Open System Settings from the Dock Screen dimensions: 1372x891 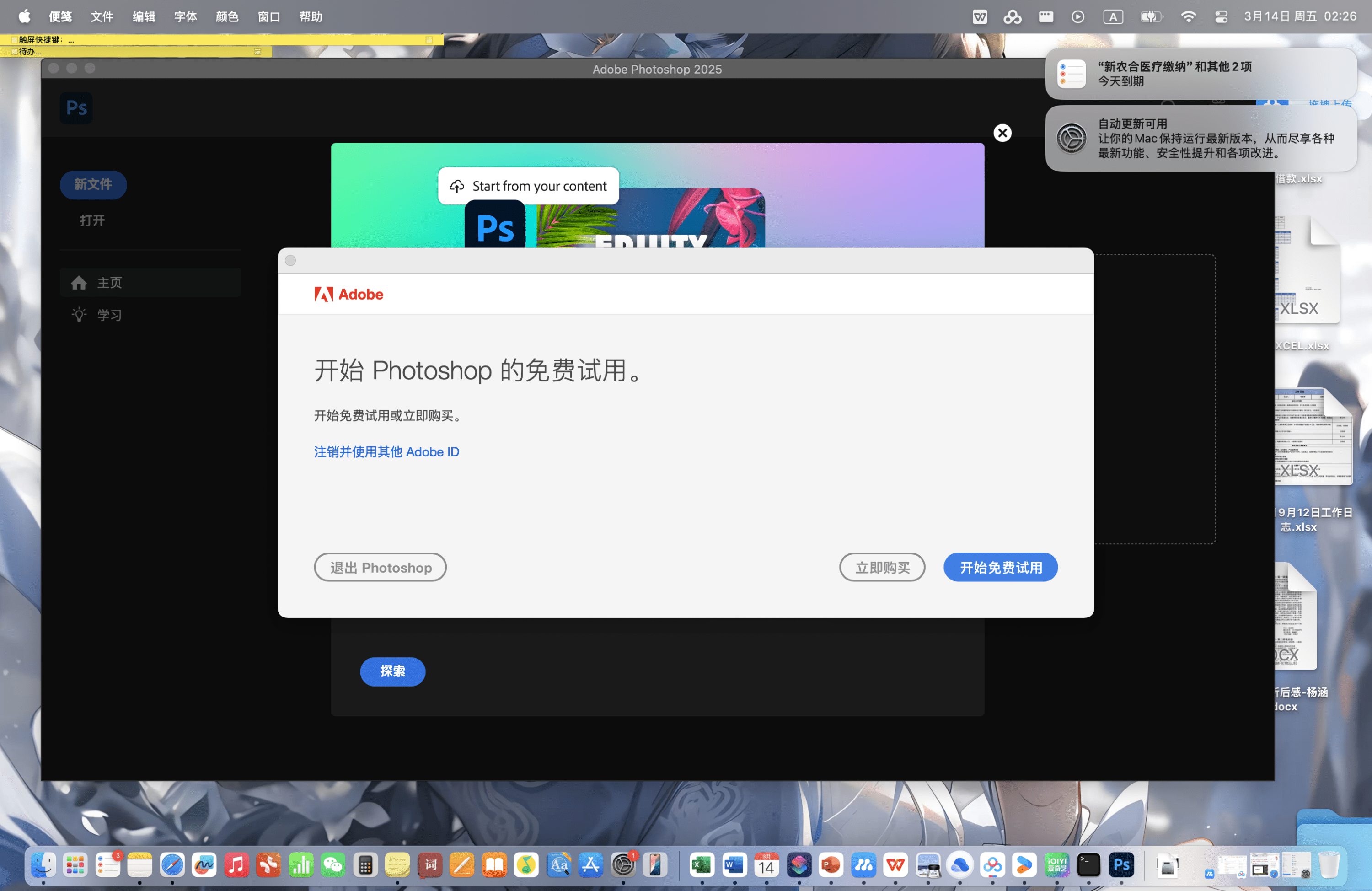coord(623,864)
